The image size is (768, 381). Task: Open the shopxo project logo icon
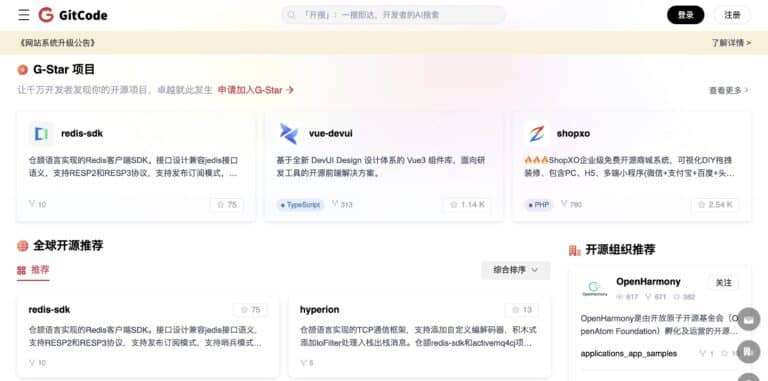536,134
